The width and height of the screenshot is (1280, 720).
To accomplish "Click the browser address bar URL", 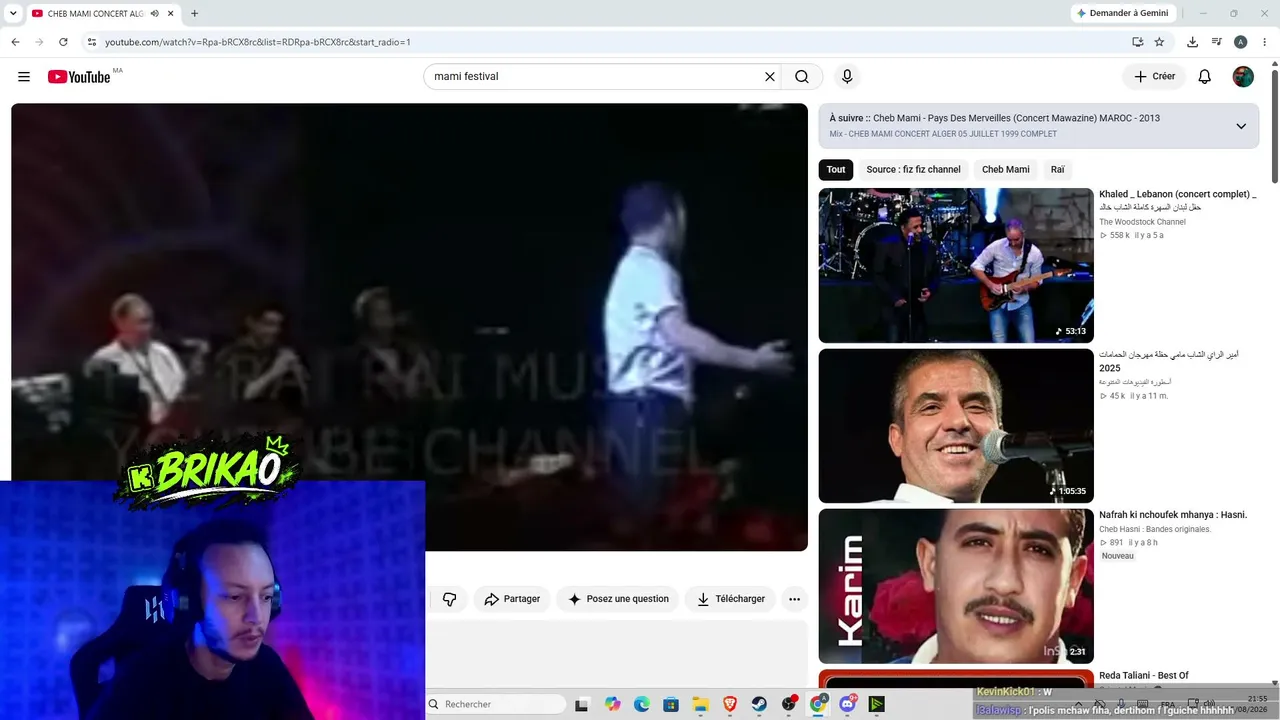I will coord(258,42).
